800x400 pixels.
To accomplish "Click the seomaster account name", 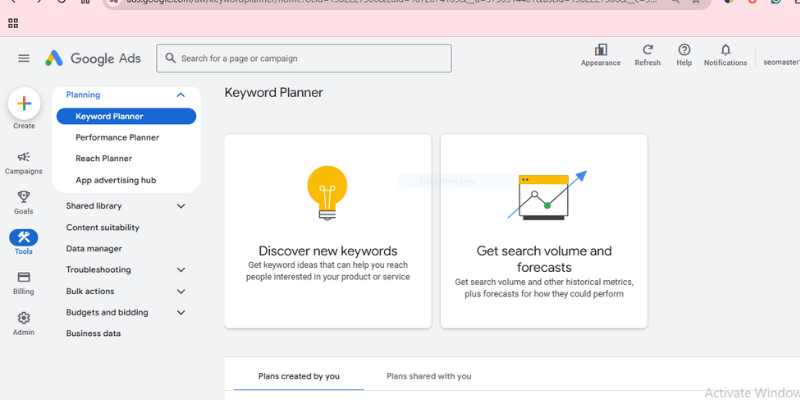I will (x=781, y=62).
